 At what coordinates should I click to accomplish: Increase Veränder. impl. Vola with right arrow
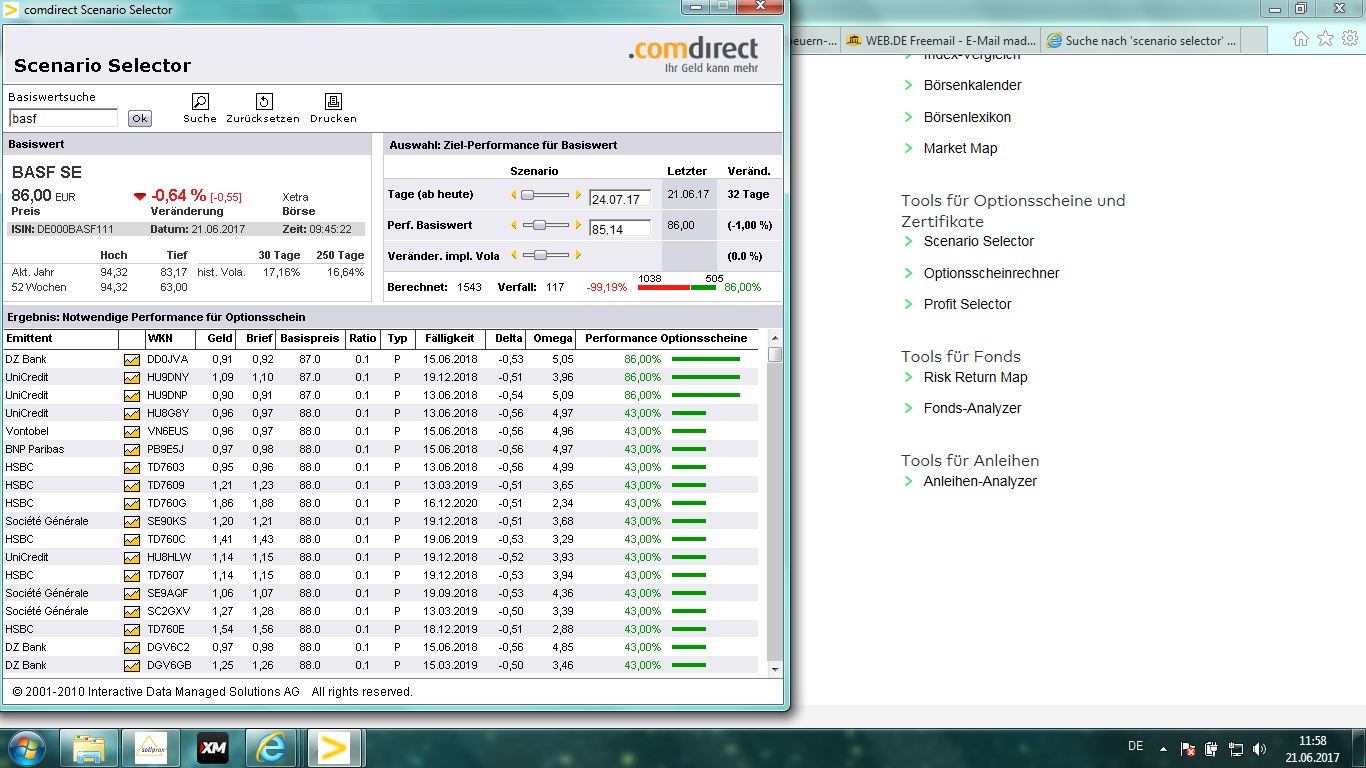(x=578, y=256)
